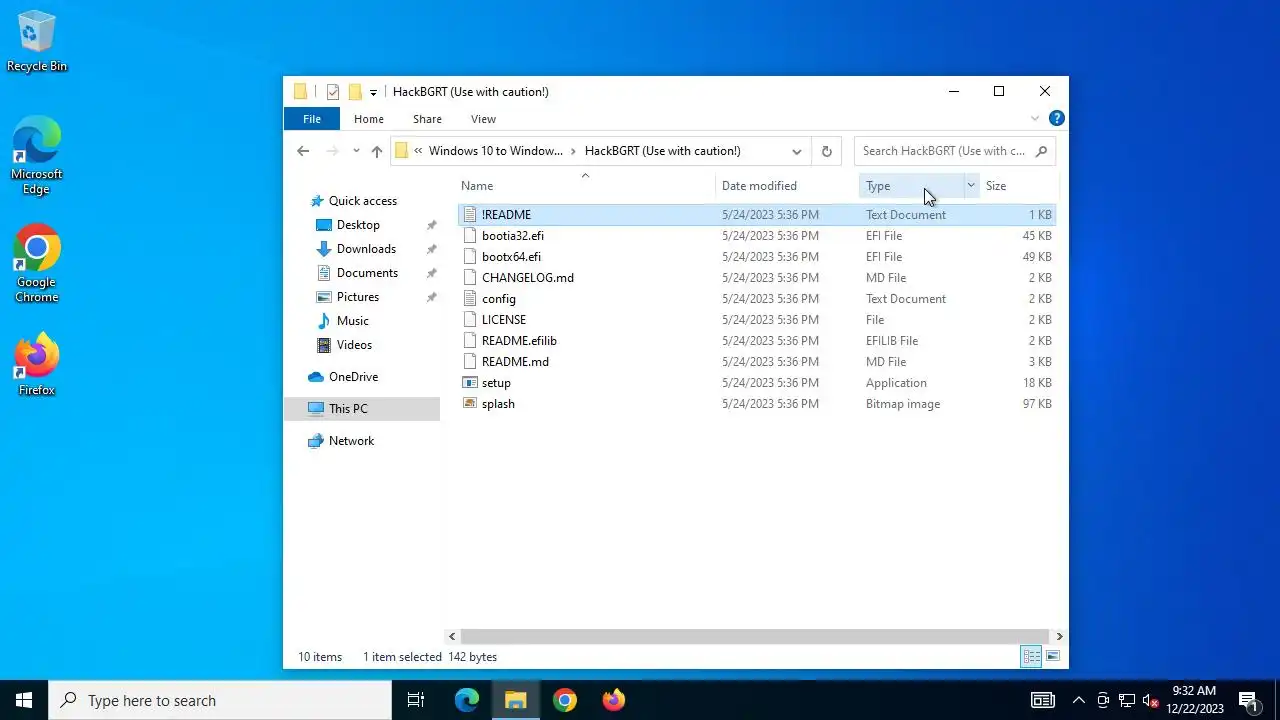The image size is (1280, 720).
Task: Open the File ribbon tab
Action: [x=312, y=119]
